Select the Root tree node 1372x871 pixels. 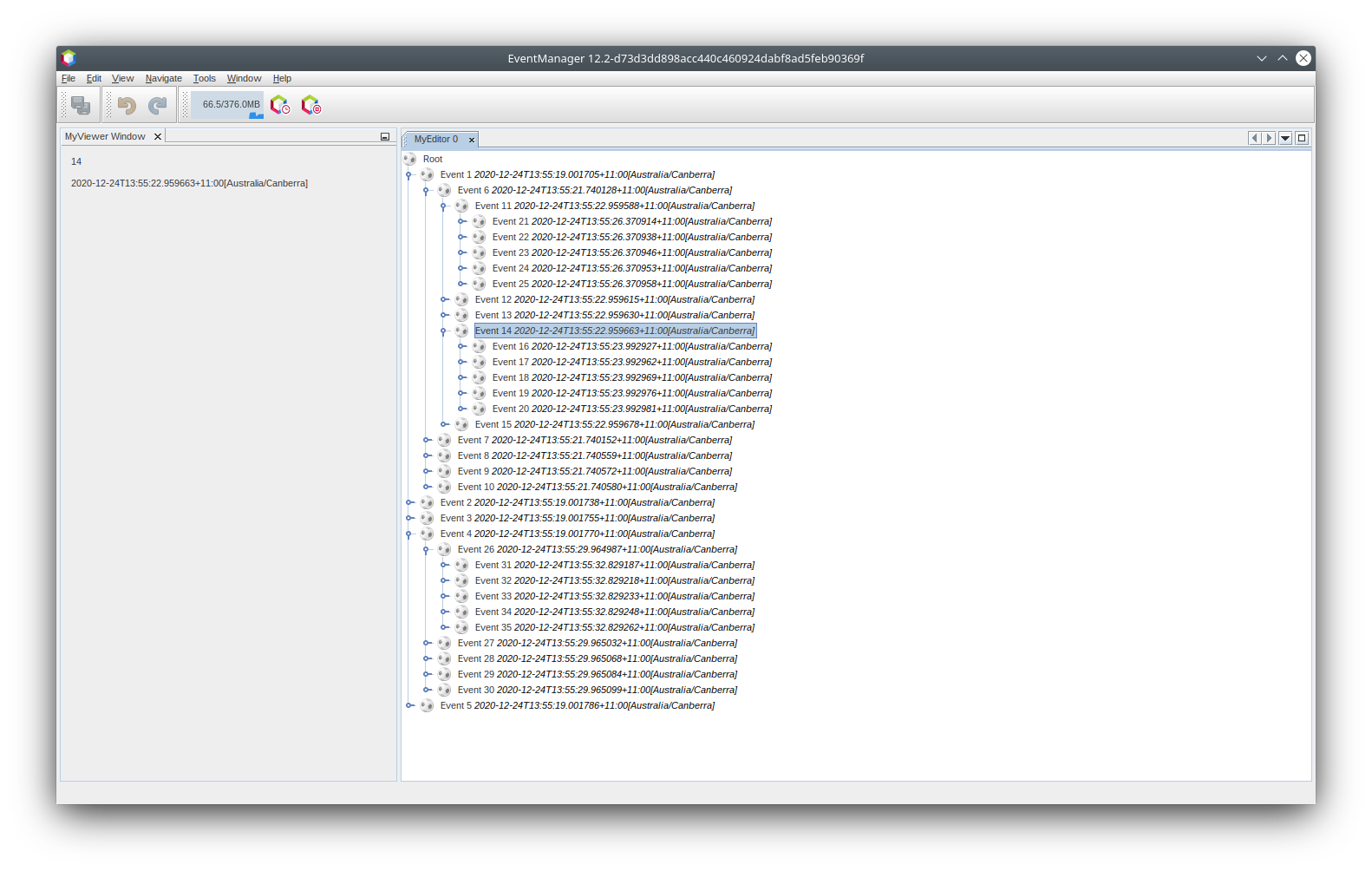click(432, 159)
